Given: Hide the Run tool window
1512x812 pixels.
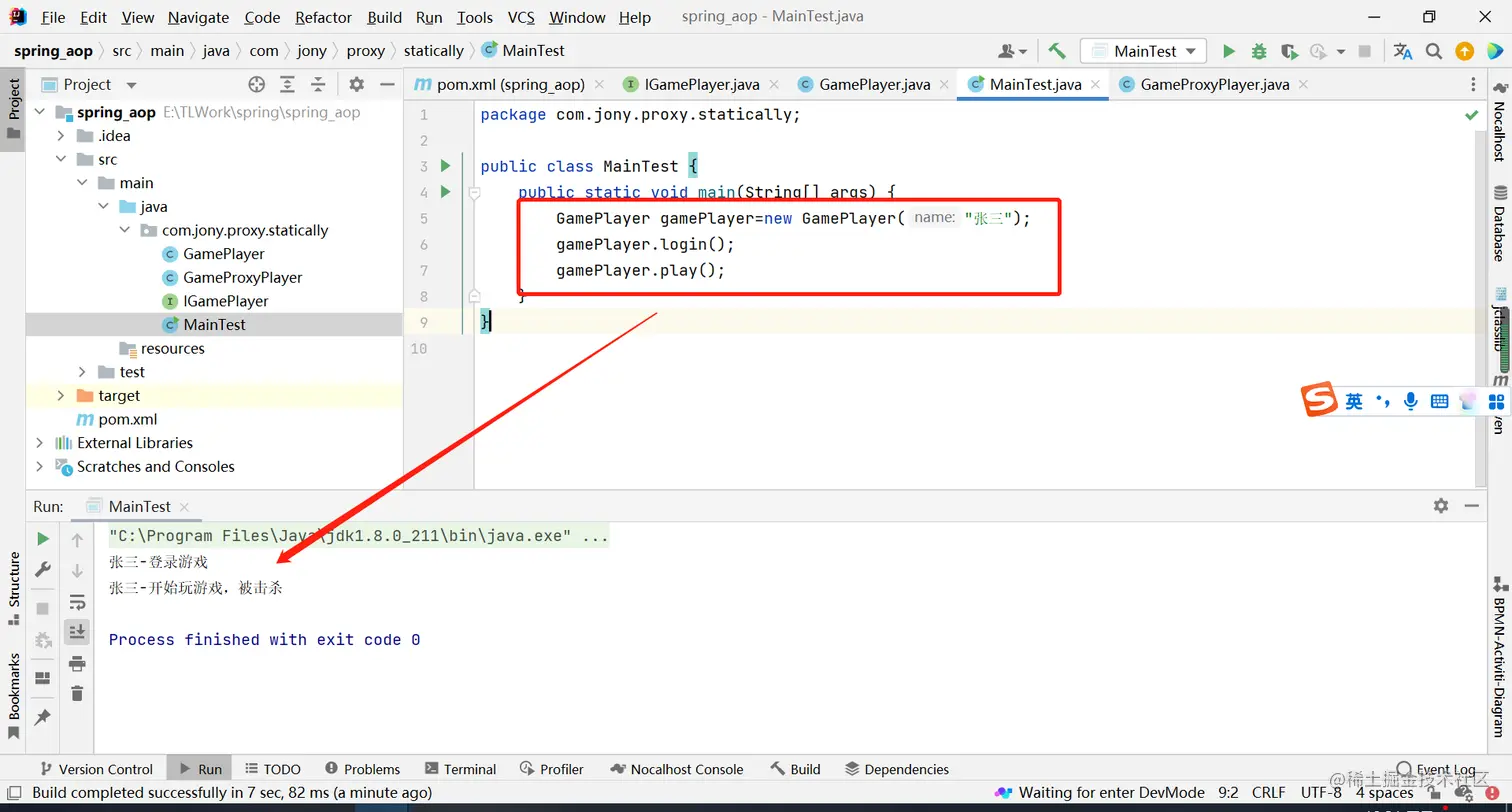Looking at the screenshot, I should (1471, 506).
